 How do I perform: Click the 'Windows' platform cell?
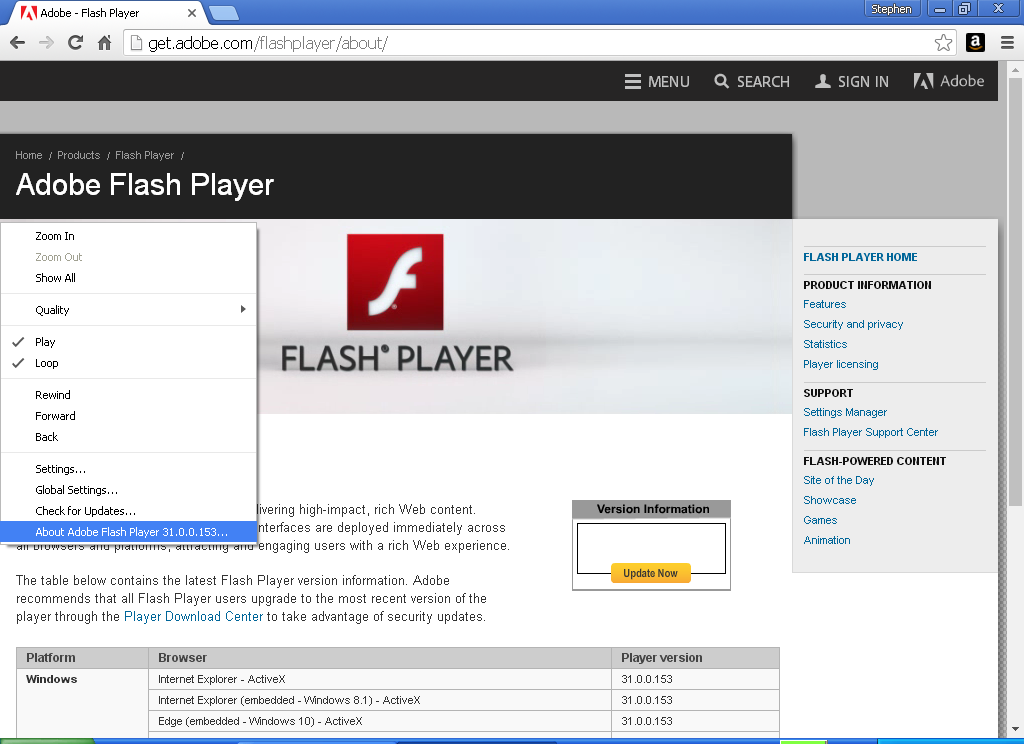click(x=82, y=704)
